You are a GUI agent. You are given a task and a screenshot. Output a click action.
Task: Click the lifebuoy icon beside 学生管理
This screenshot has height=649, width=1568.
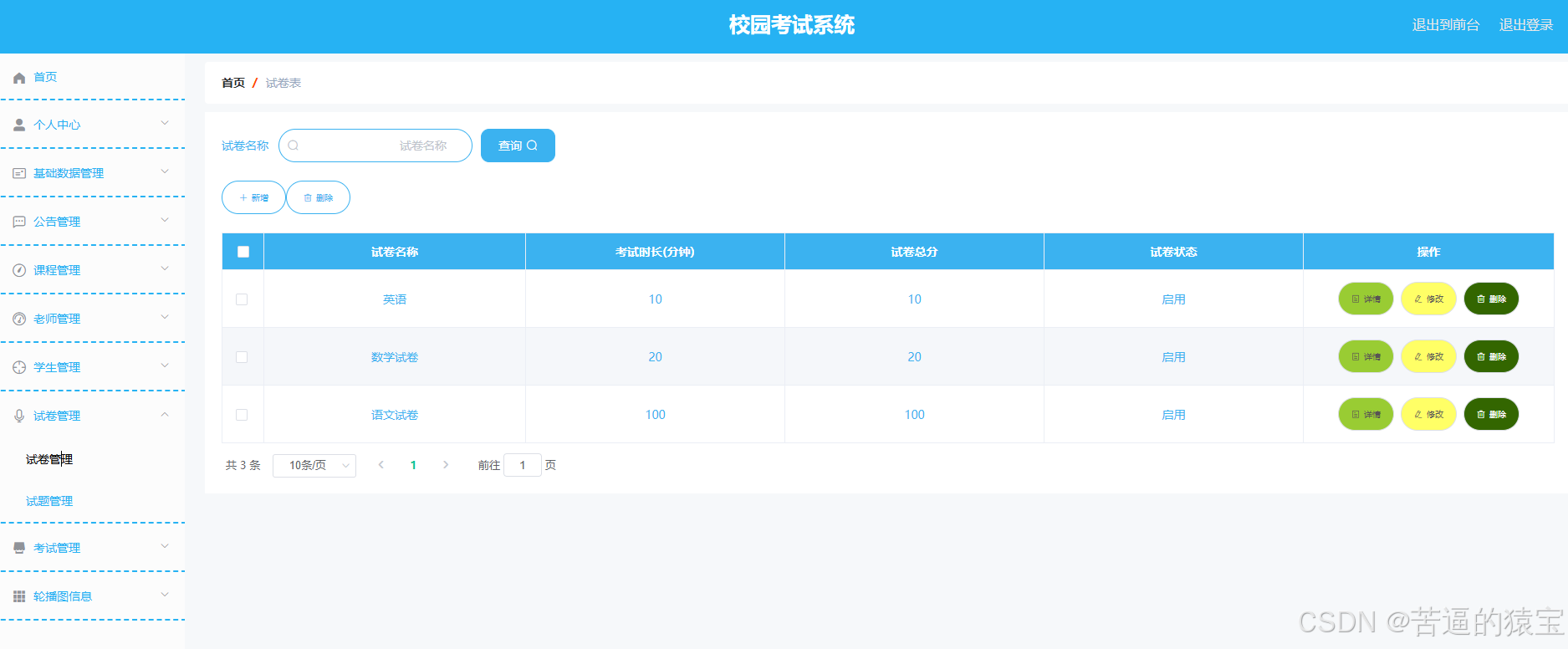(x=19, y=368)
